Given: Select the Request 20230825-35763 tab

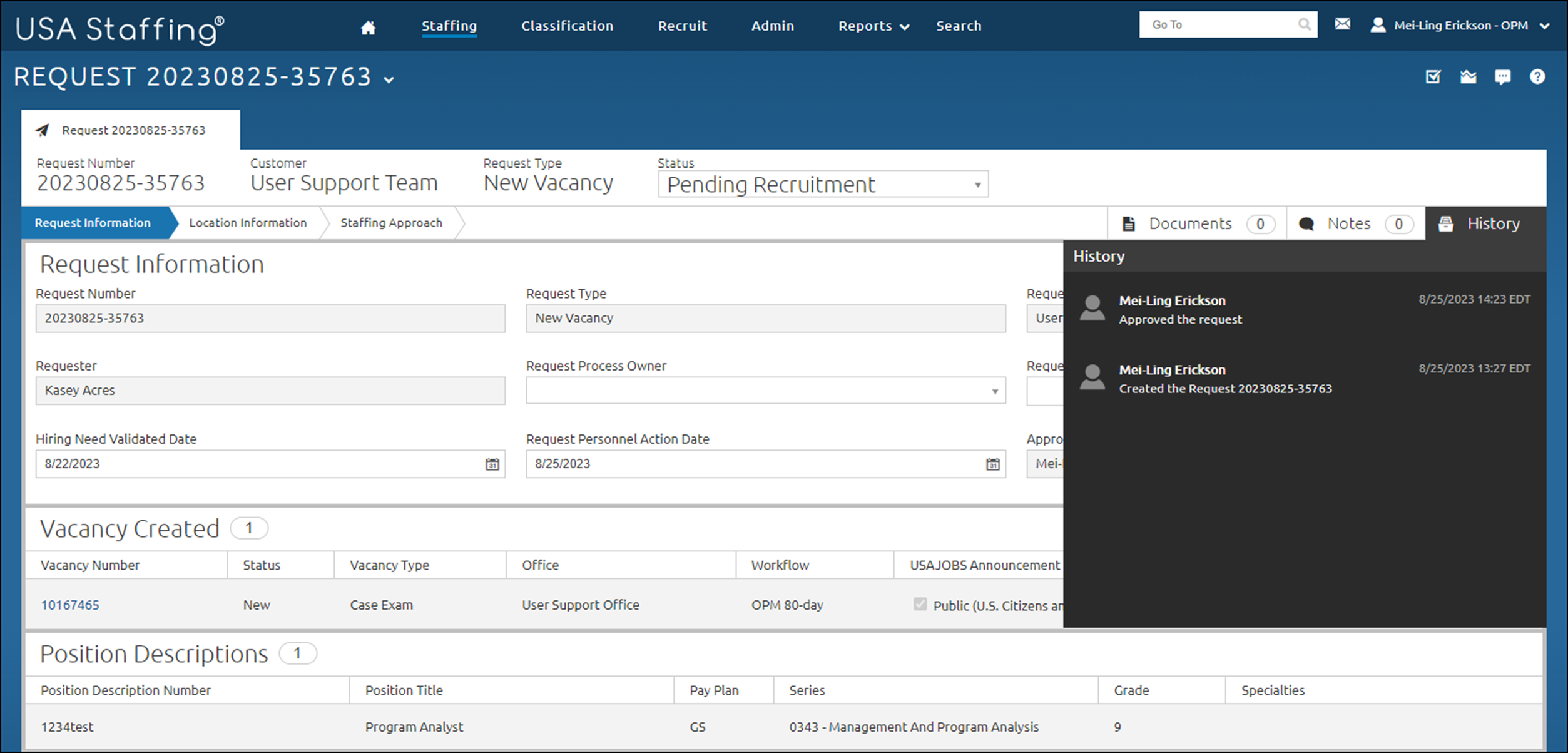Looking at the screenshot, I should (130, 130).
